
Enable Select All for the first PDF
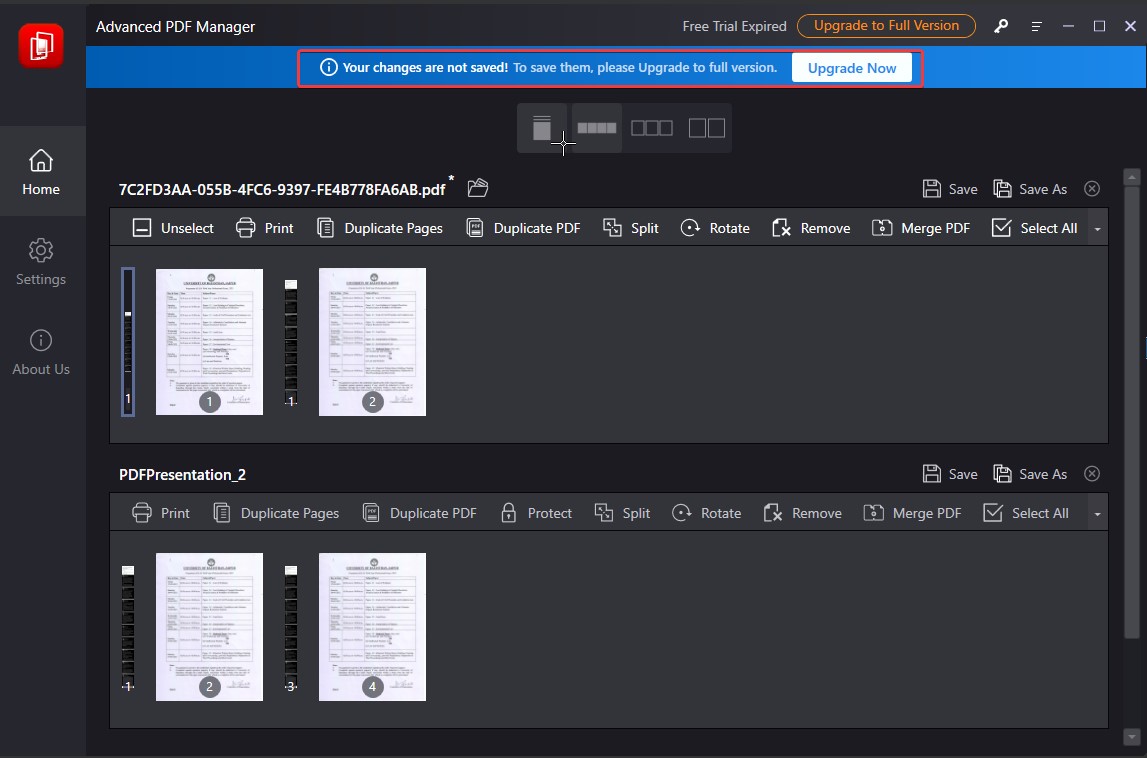coord(1034,228)
